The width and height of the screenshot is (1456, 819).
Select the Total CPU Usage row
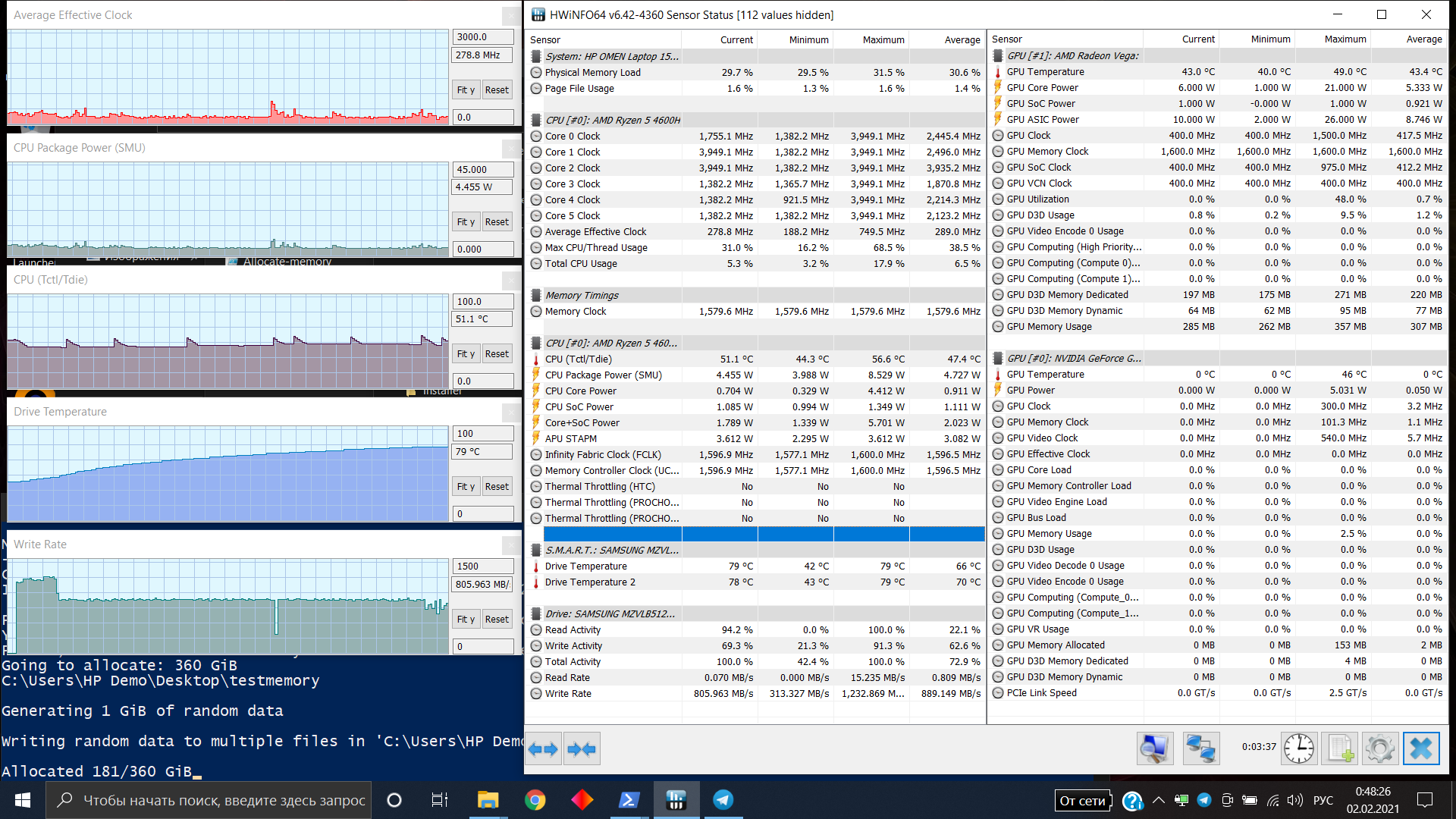[755, 264]
